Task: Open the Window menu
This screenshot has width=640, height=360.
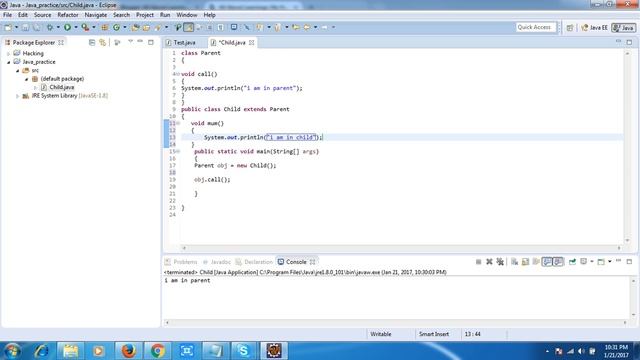Action: click(x=187, y=15)
